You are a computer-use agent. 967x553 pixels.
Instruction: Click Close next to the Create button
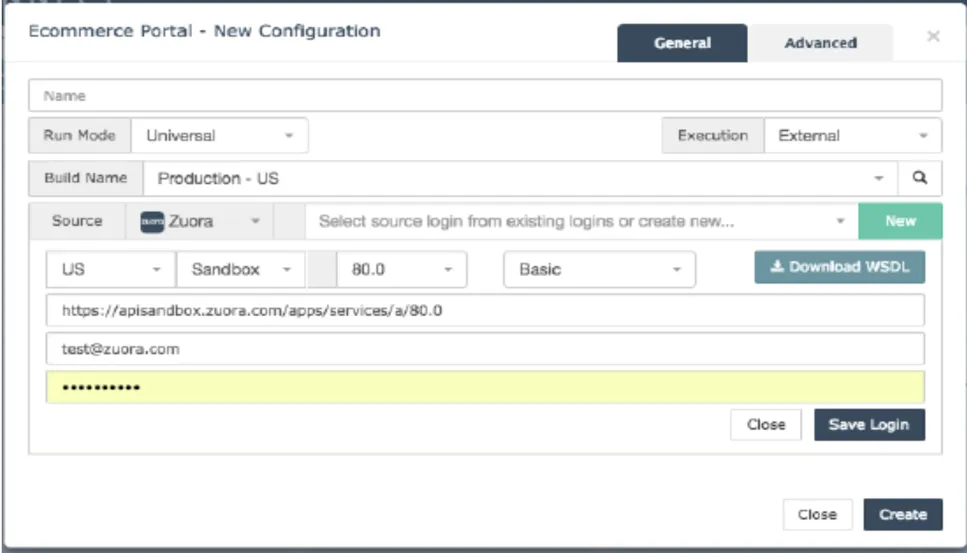click(817, 515)
